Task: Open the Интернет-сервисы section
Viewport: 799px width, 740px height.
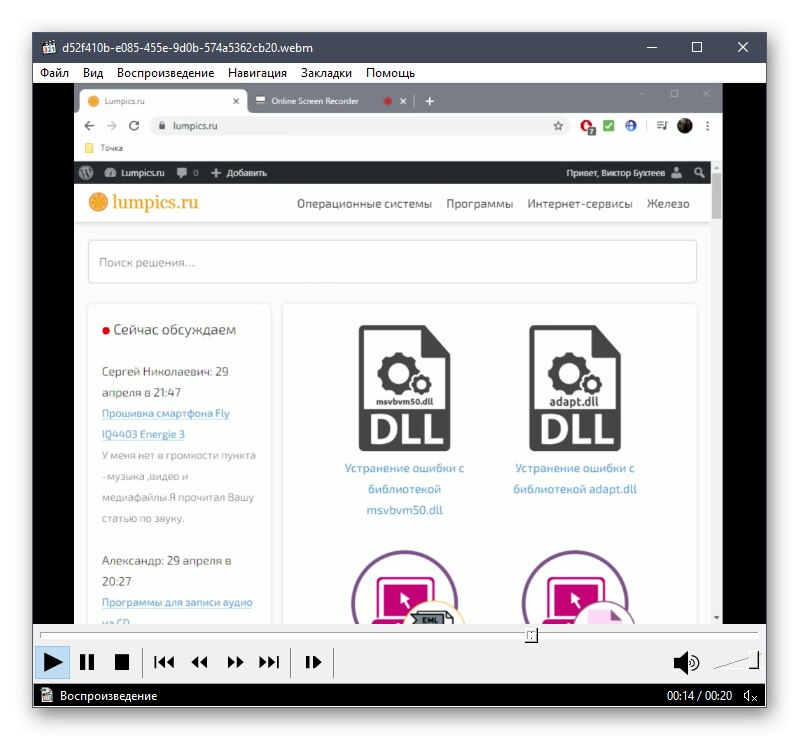Action: [x=580, y=204]
